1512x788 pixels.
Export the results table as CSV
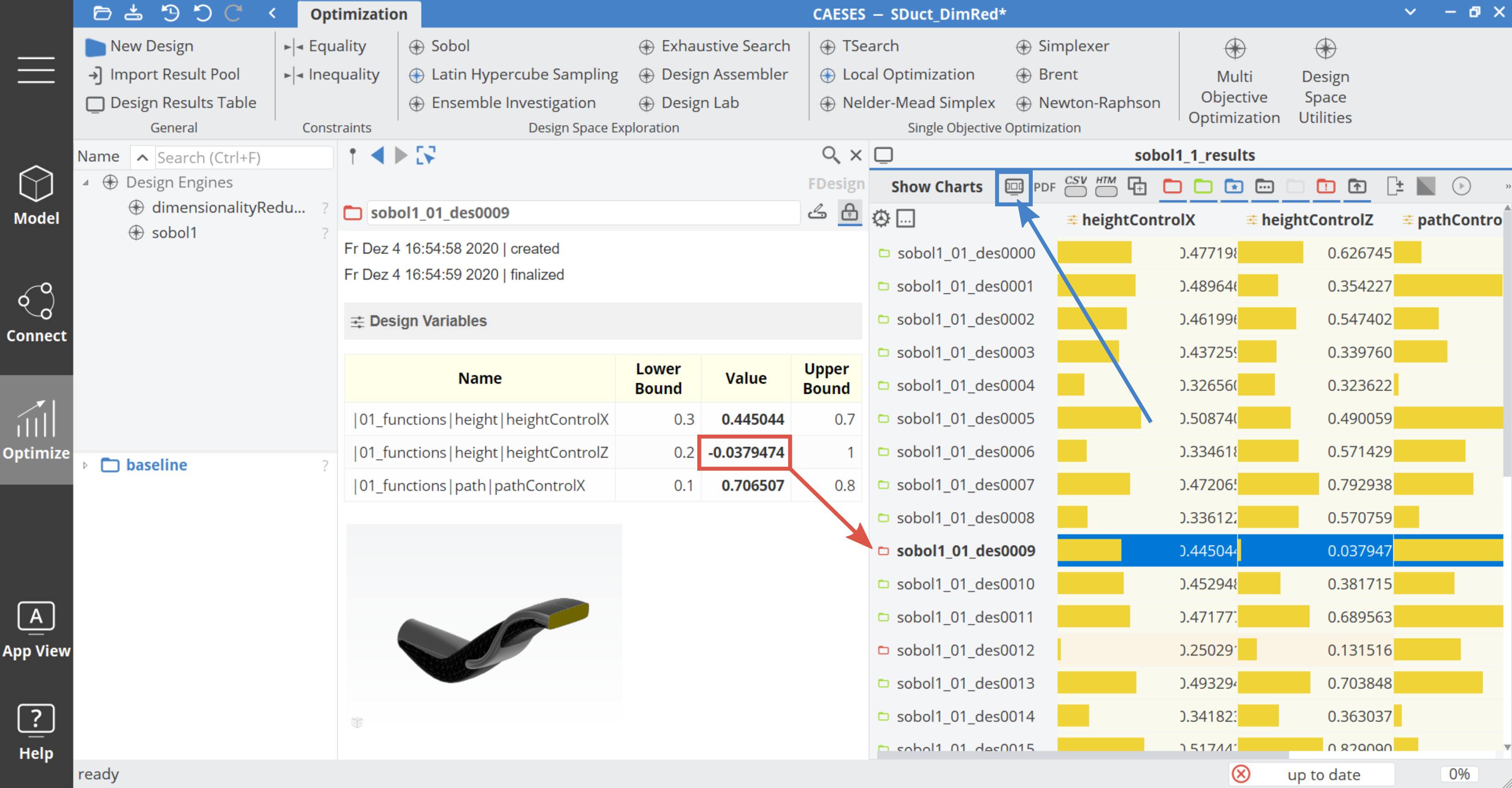(x=1075, y=186)
